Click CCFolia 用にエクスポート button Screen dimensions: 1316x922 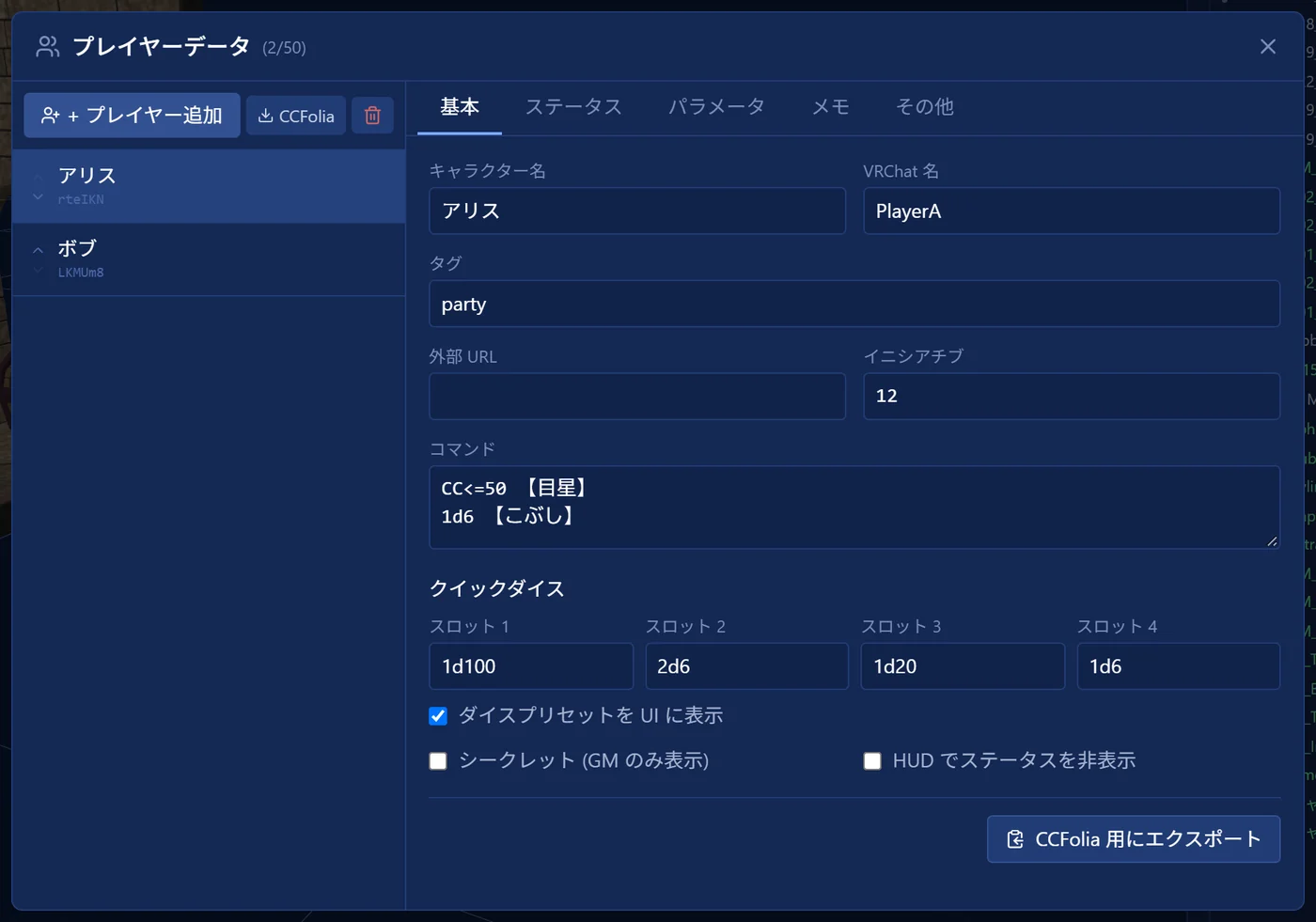pyautogui.click(x=1134, y=839)
